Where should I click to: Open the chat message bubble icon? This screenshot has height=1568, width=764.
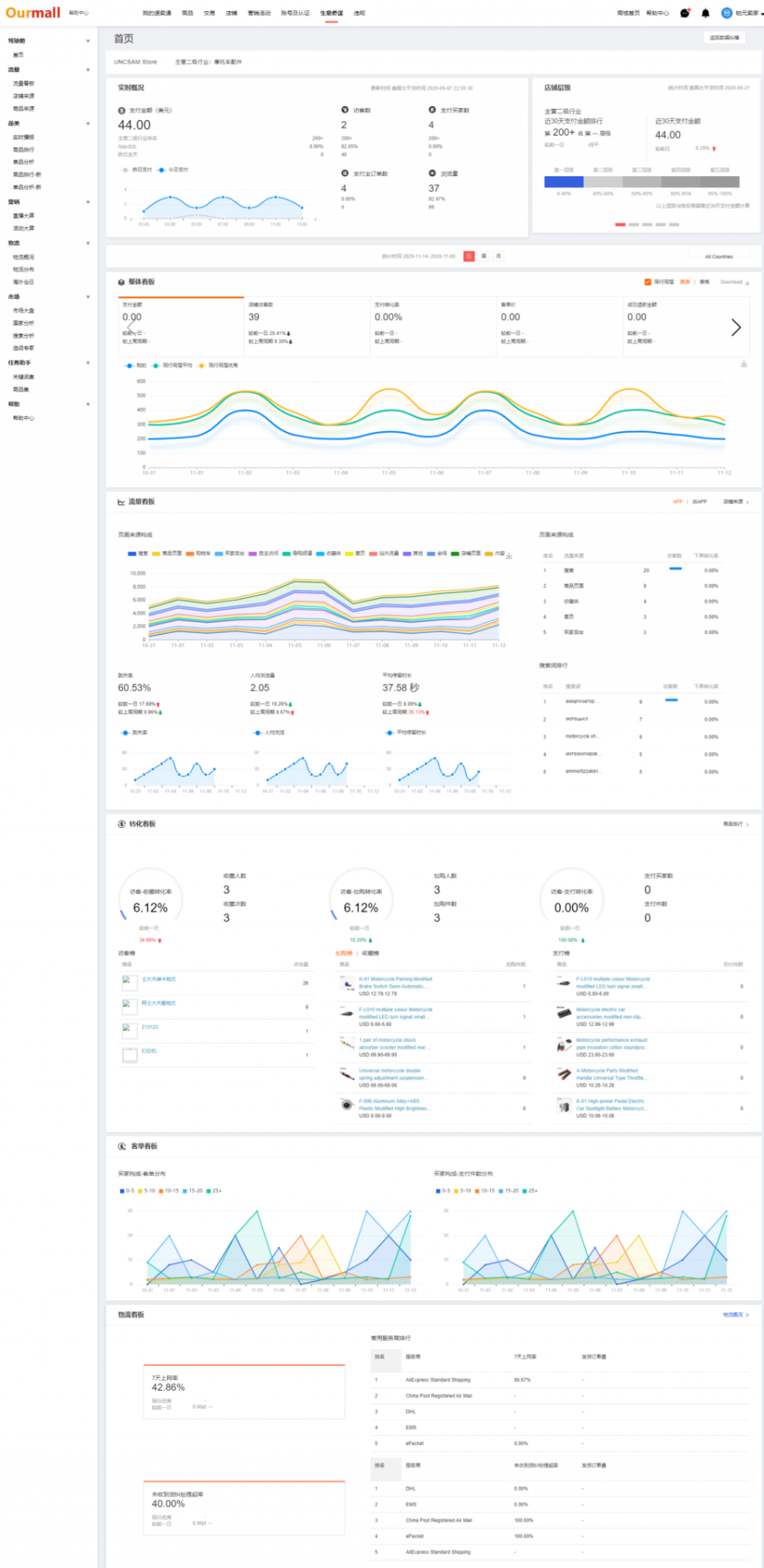[x=685, y=13]
